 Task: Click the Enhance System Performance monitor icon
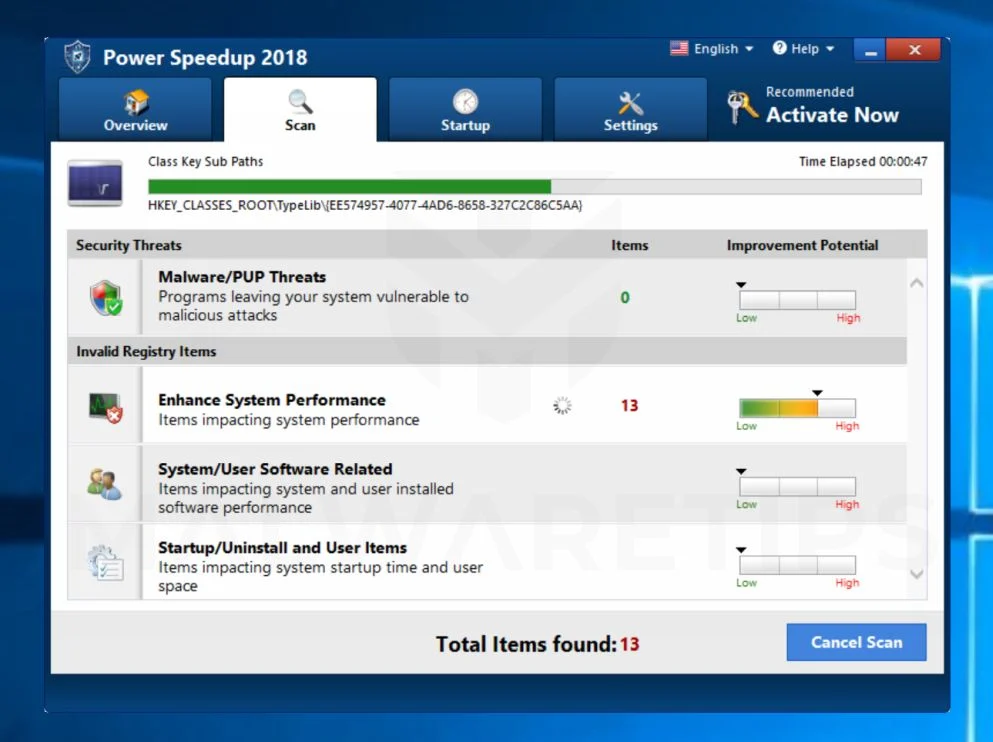pos(105,408)
